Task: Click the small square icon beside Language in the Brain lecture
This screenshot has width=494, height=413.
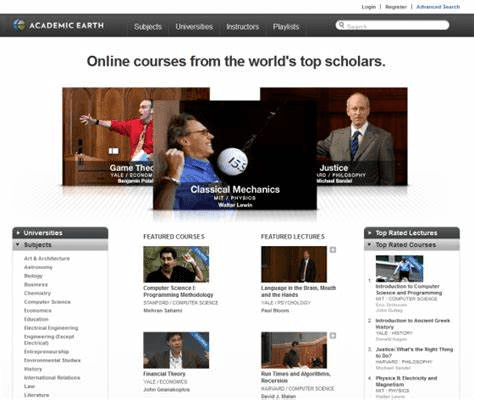Action: coord(333,250)
